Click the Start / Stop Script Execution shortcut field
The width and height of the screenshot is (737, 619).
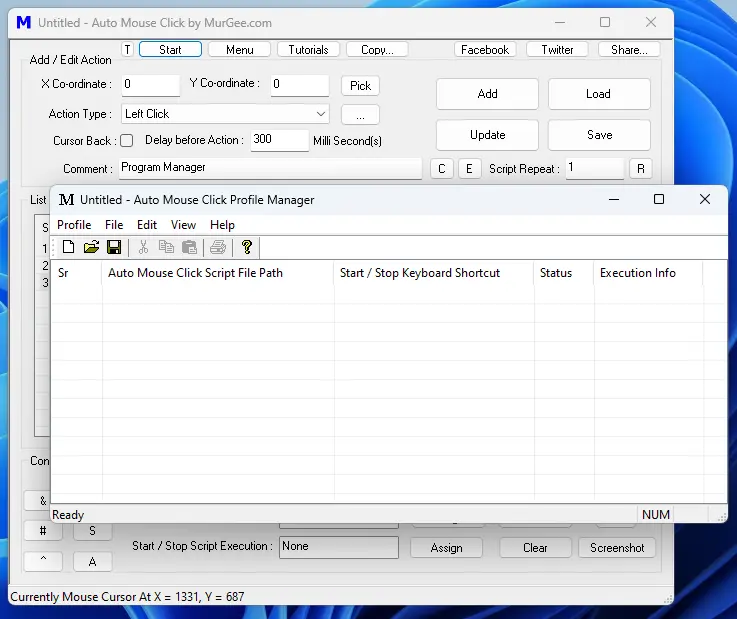pyautogui.click(x=339, y=547)
